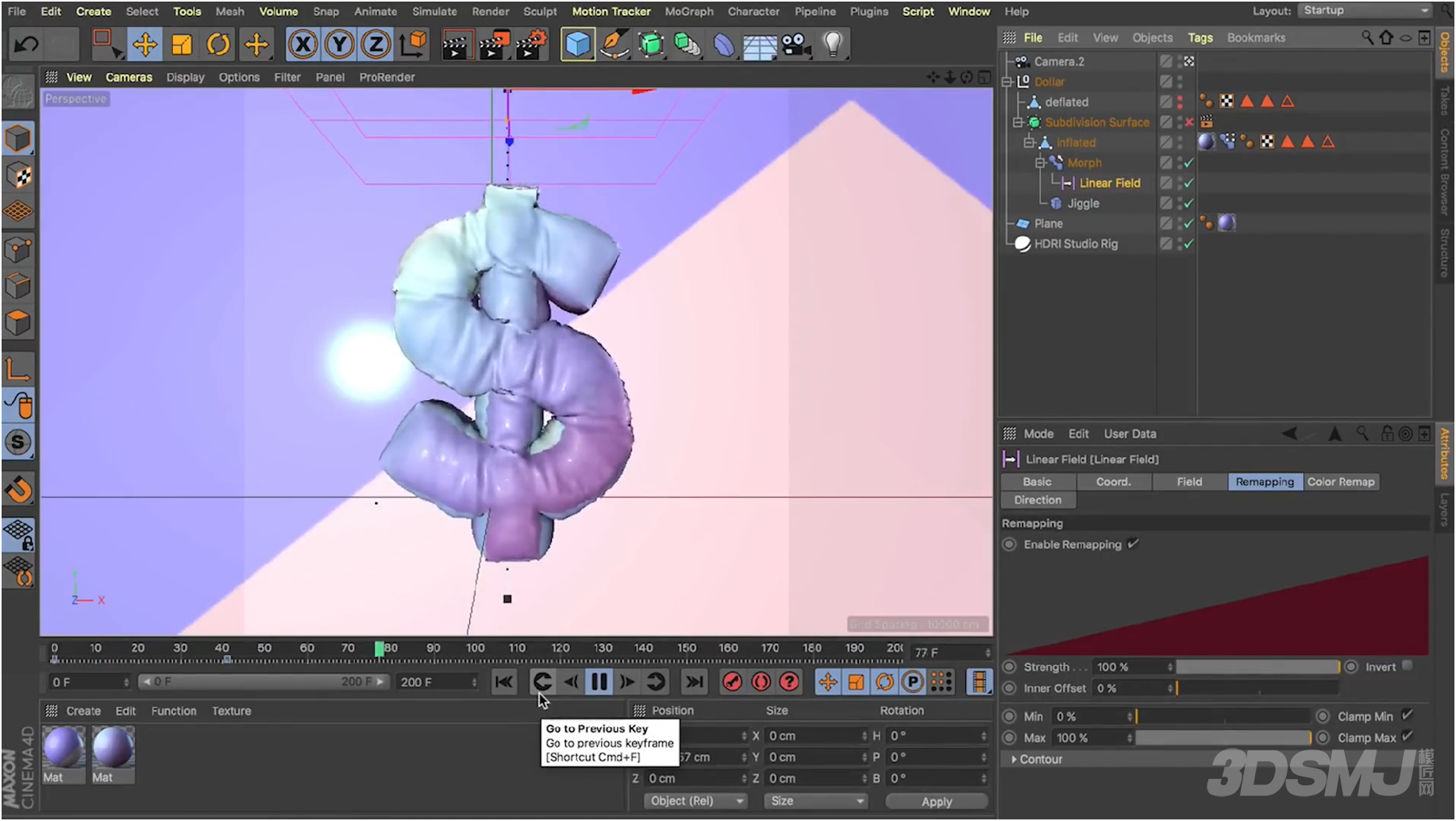The image size is (1456, 821).
Task: Select the Linear Field object
Action: 1109,183
